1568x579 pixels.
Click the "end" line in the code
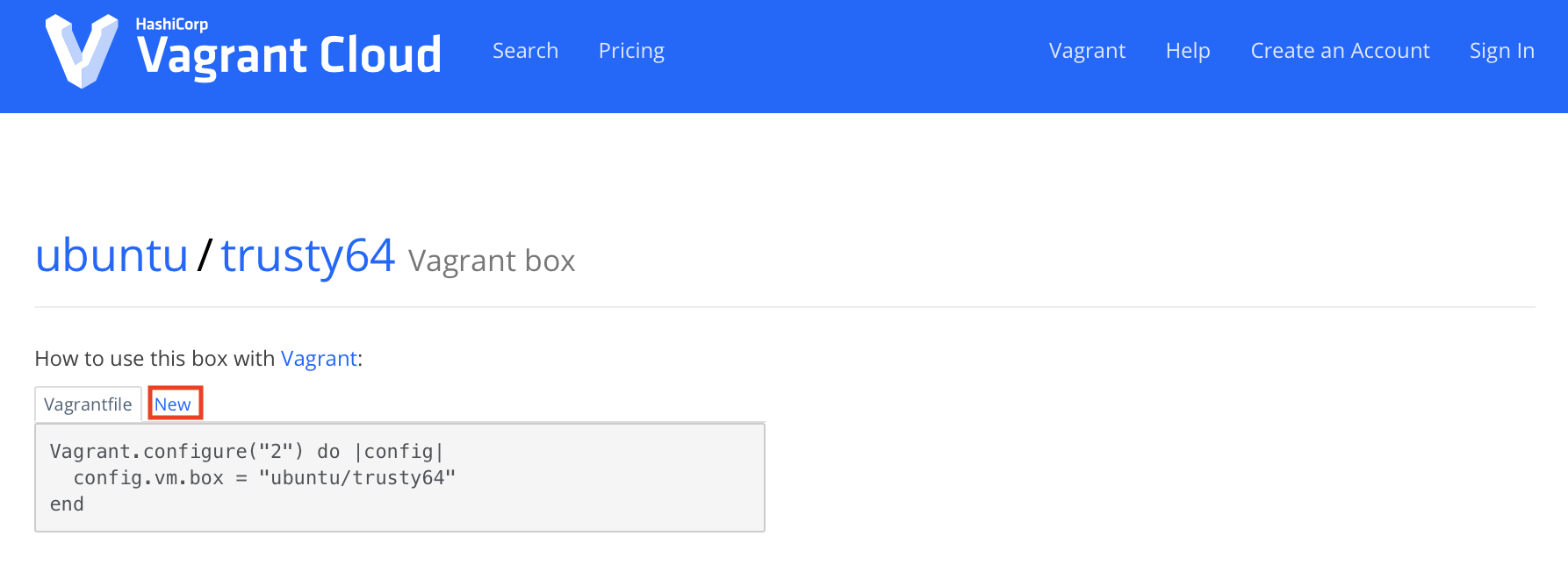tap(67, 504)
